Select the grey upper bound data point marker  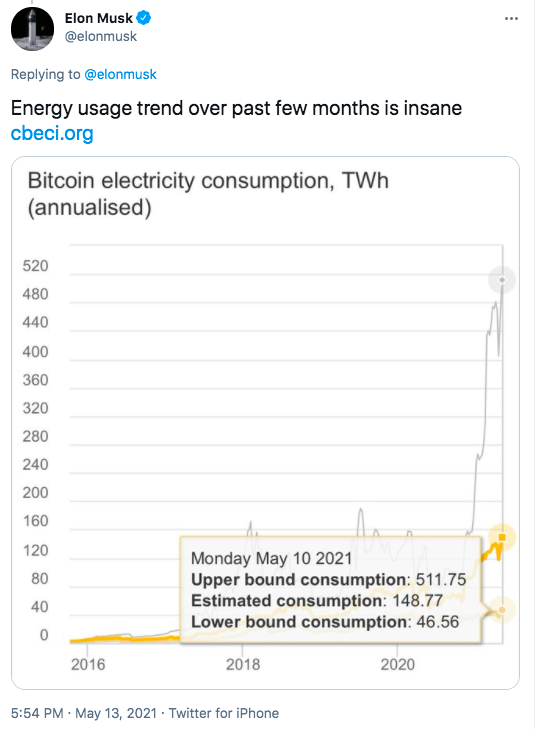(502, 280)
